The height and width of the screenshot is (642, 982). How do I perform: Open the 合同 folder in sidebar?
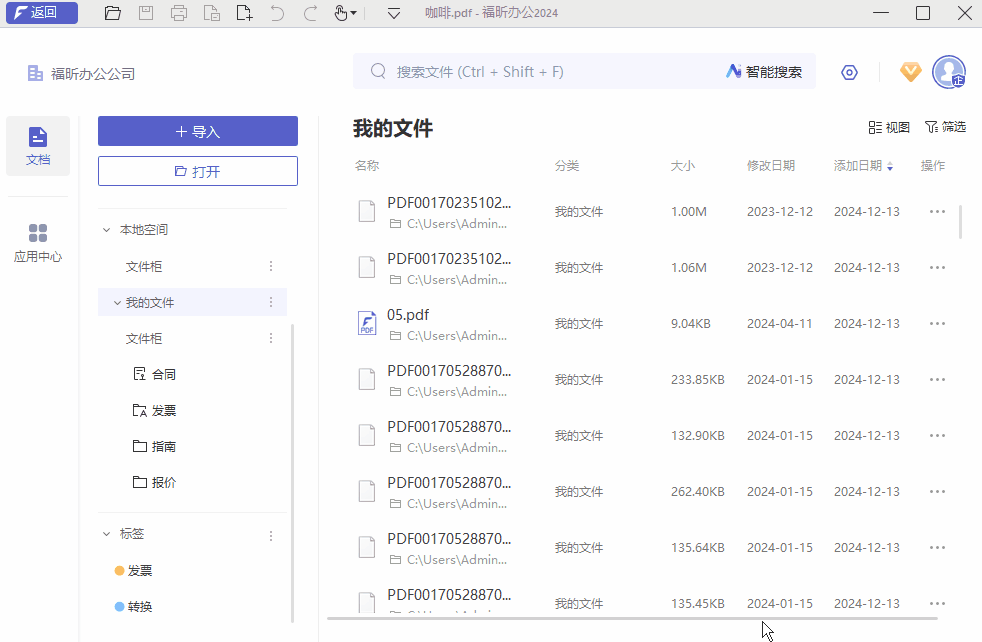click(160, 373)
